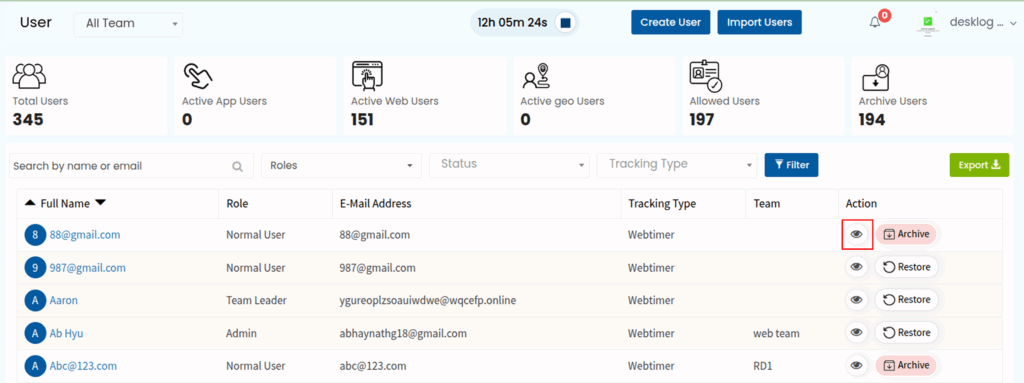Click the notification bell icon
The height and width of the screenshot is (383, 1024).
875,22
